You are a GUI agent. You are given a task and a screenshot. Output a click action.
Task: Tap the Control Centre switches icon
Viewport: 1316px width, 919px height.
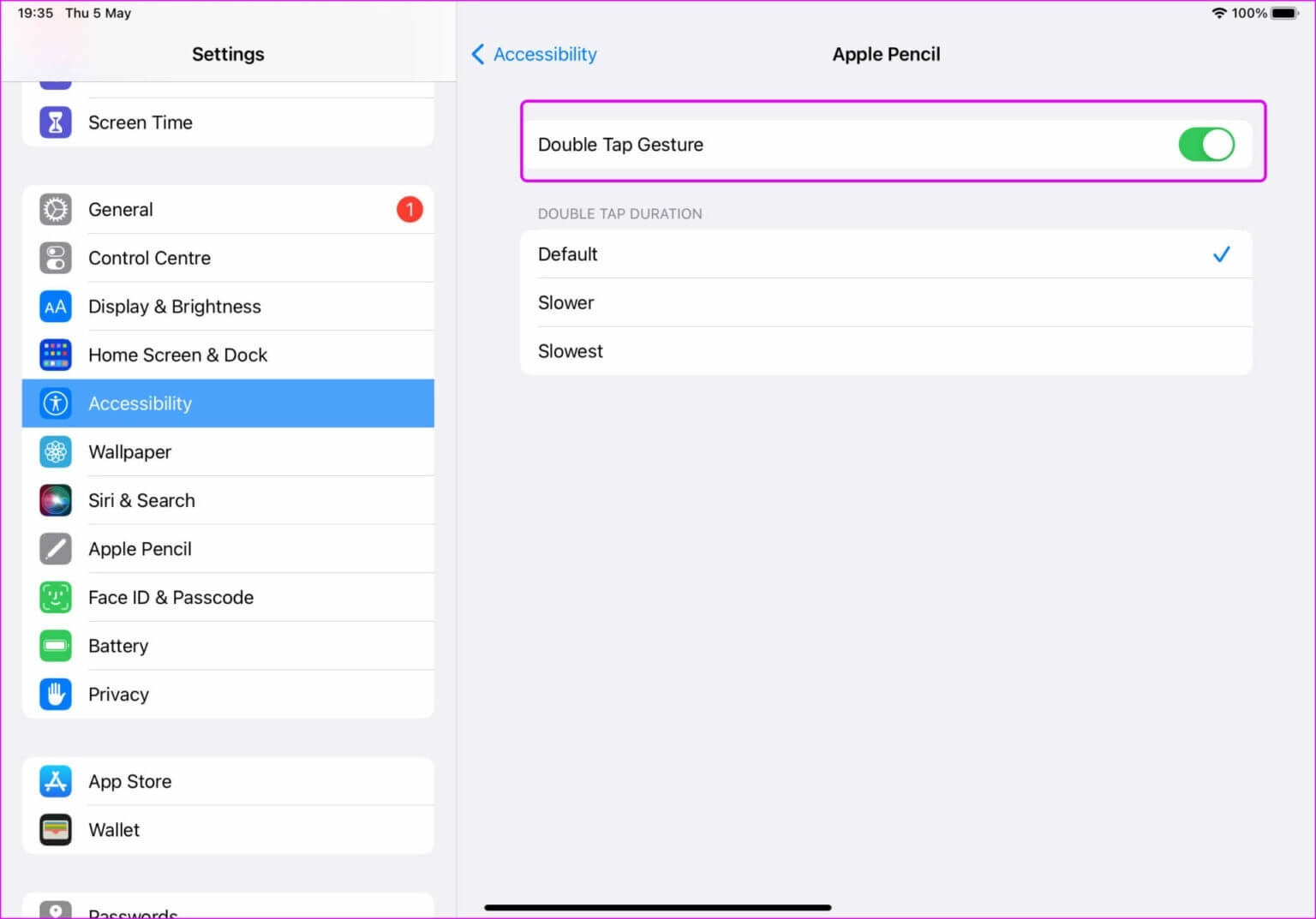(56, 258)
